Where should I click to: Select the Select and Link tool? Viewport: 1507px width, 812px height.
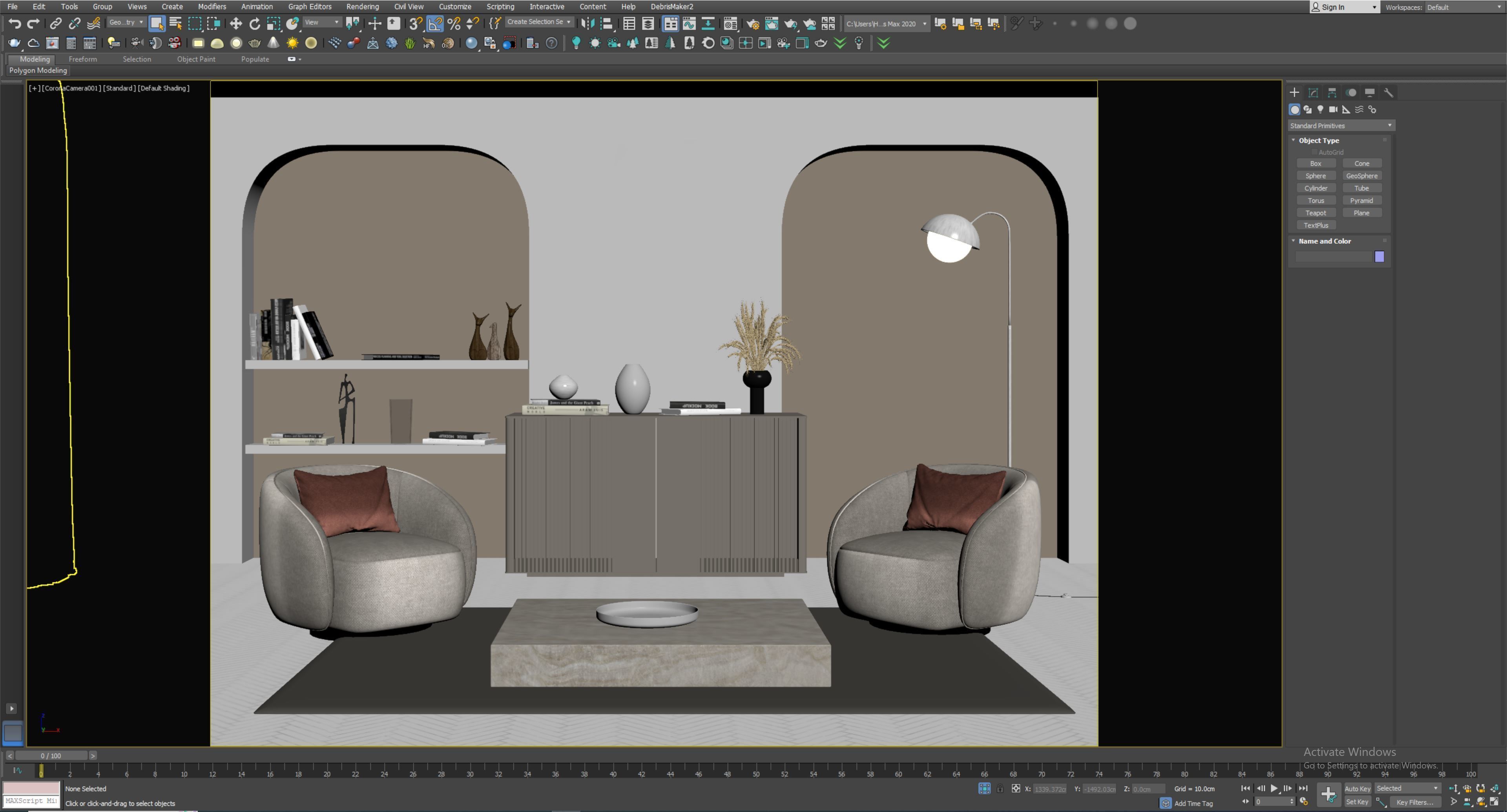[x=55, y=24]
